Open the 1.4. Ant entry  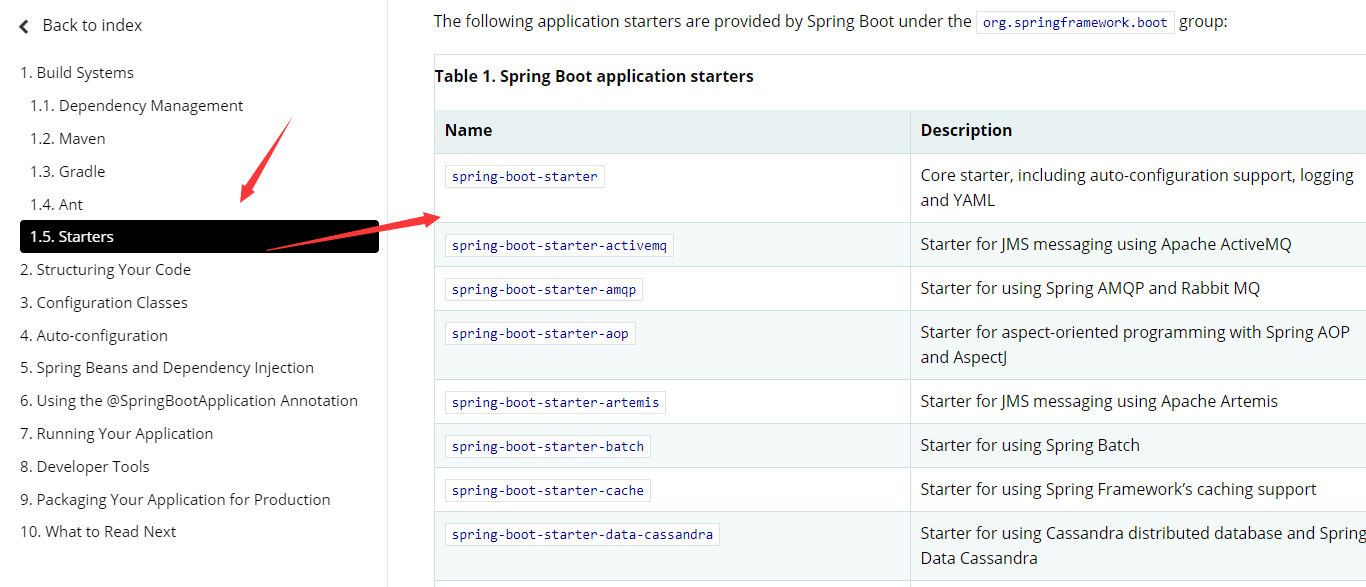pos(56,205)
